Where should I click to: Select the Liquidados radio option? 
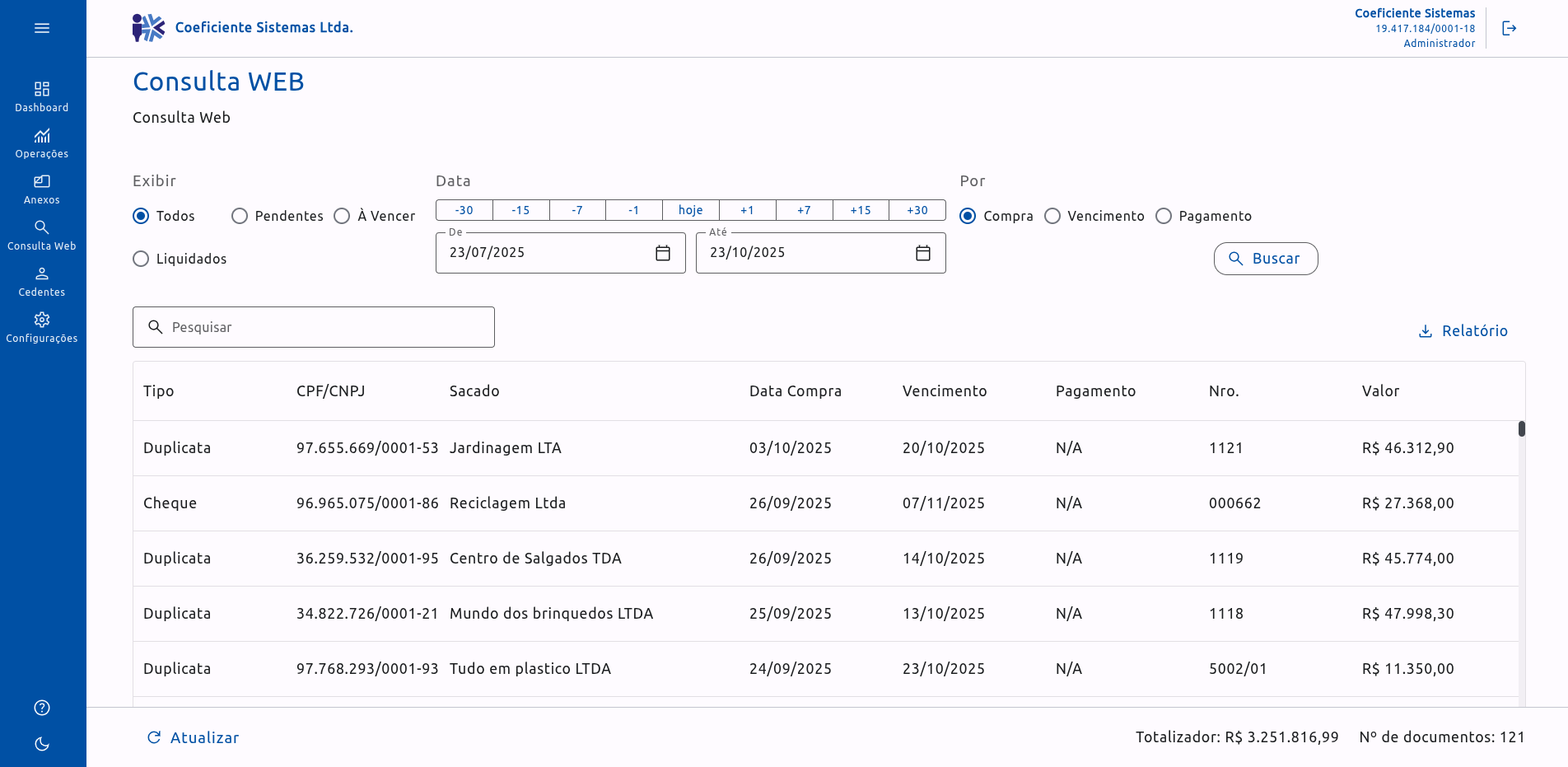pyautogui.click(x=141, y=259)
